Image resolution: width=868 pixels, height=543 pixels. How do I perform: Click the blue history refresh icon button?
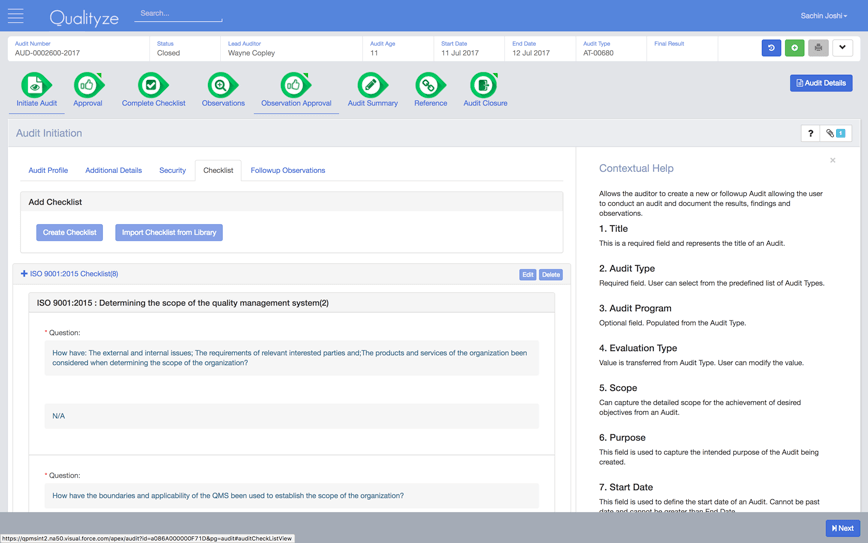tap(771, 48)
